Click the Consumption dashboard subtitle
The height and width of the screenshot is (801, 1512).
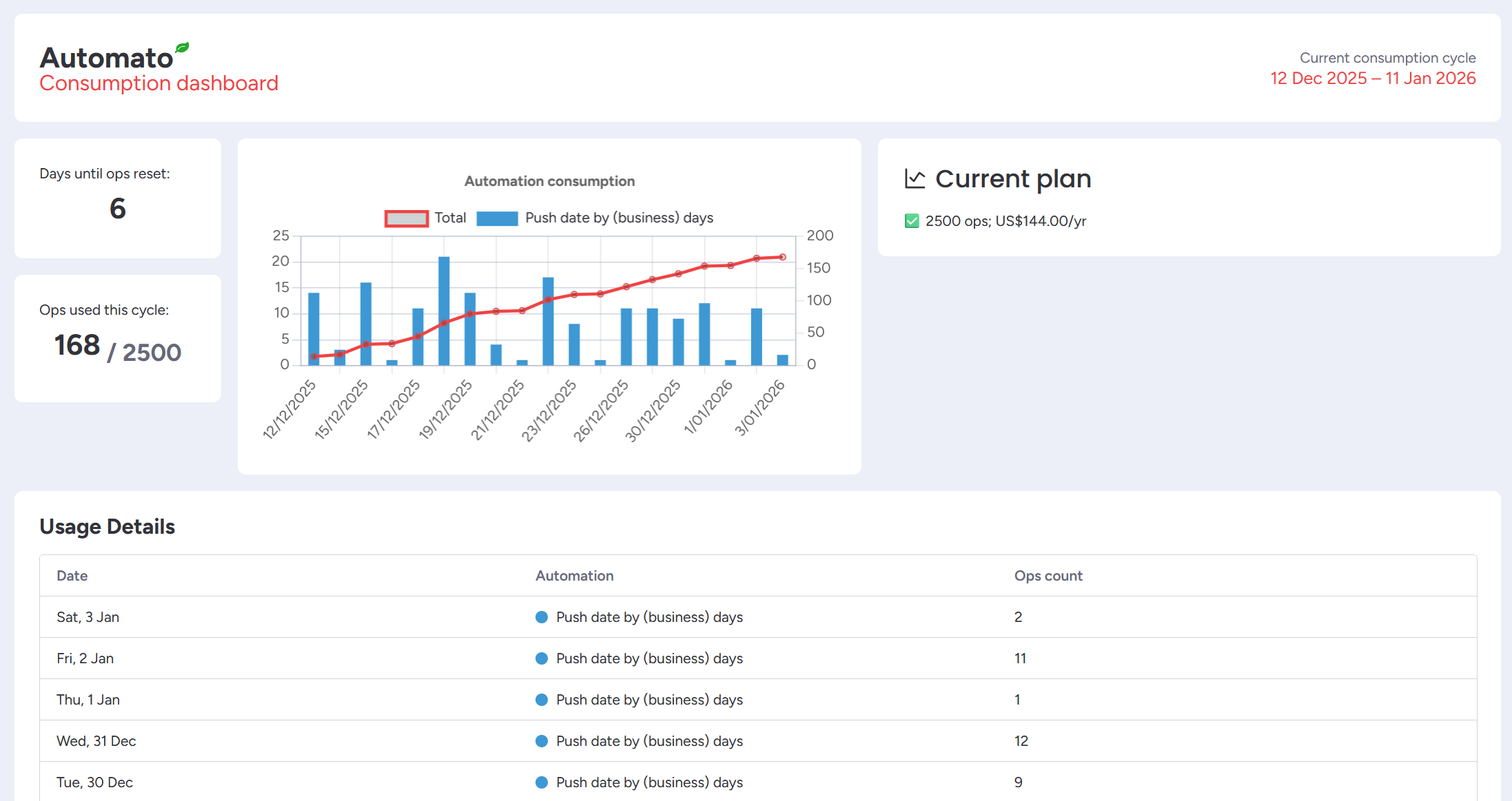coord(159,83)
